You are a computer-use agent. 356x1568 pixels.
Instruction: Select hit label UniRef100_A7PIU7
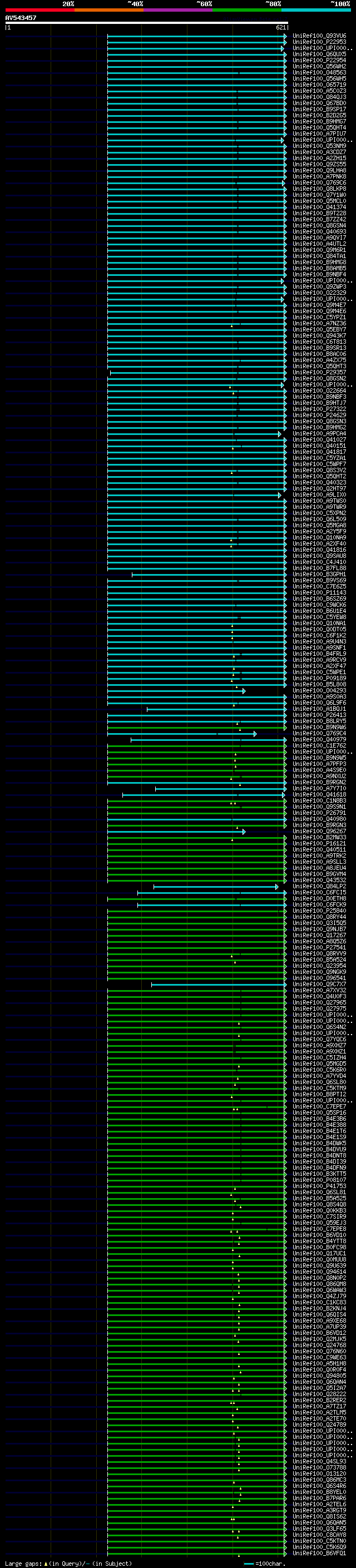point(319,134)
